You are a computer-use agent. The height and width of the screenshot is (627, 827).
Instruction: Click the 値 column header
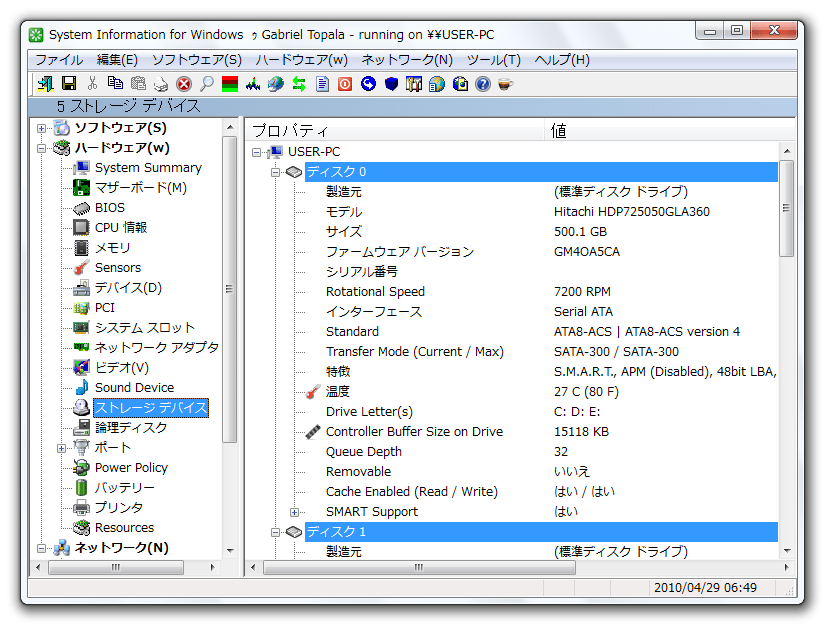click(x=670, y=130)
